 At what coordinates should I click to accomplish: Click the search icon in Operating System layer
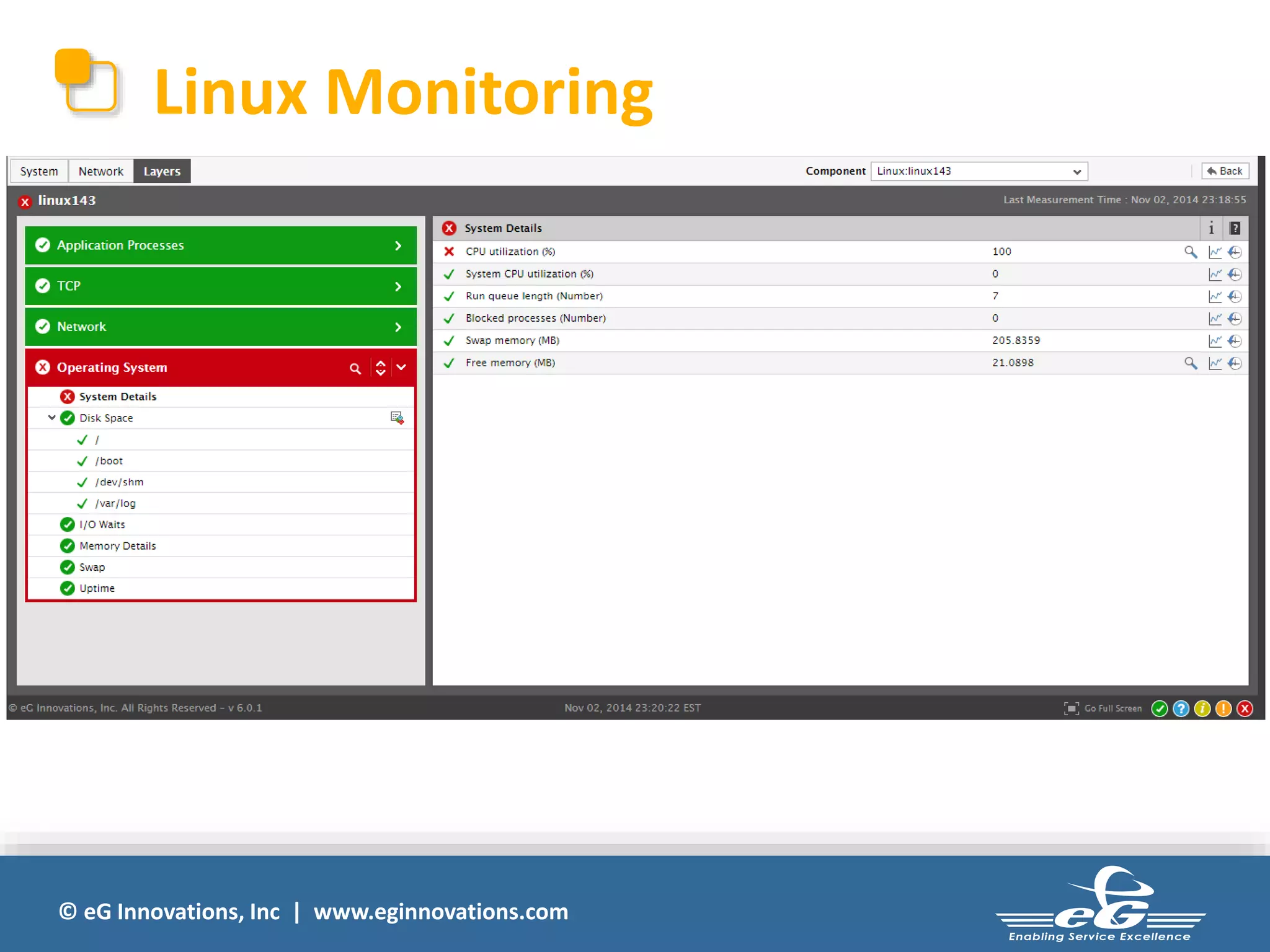(x=355, y=369)
